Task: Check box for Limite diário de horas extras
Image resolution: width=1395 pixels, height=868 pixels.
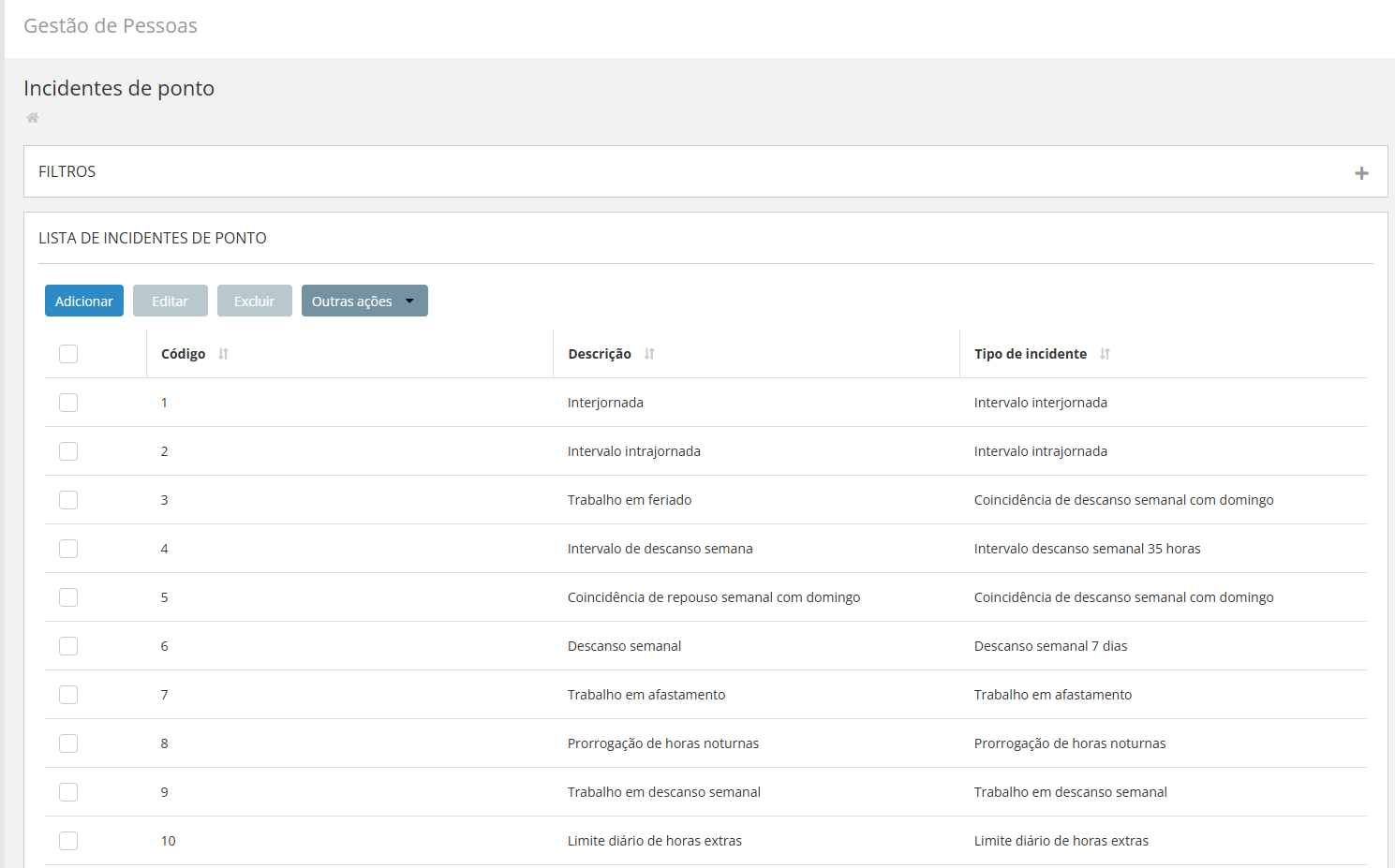Action: pyautogui.click(x=68, y=841)
